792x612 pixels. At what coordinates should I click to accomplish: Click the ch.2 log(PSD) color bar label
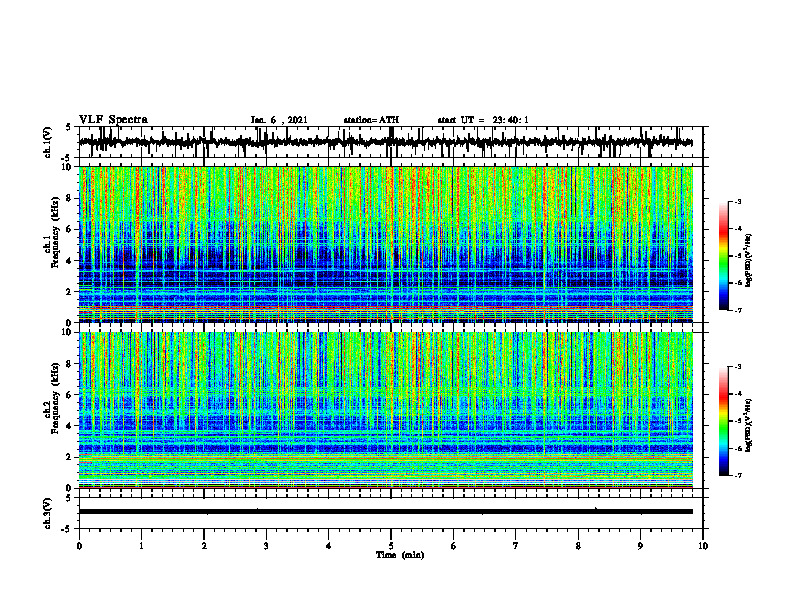pos(749,425)
